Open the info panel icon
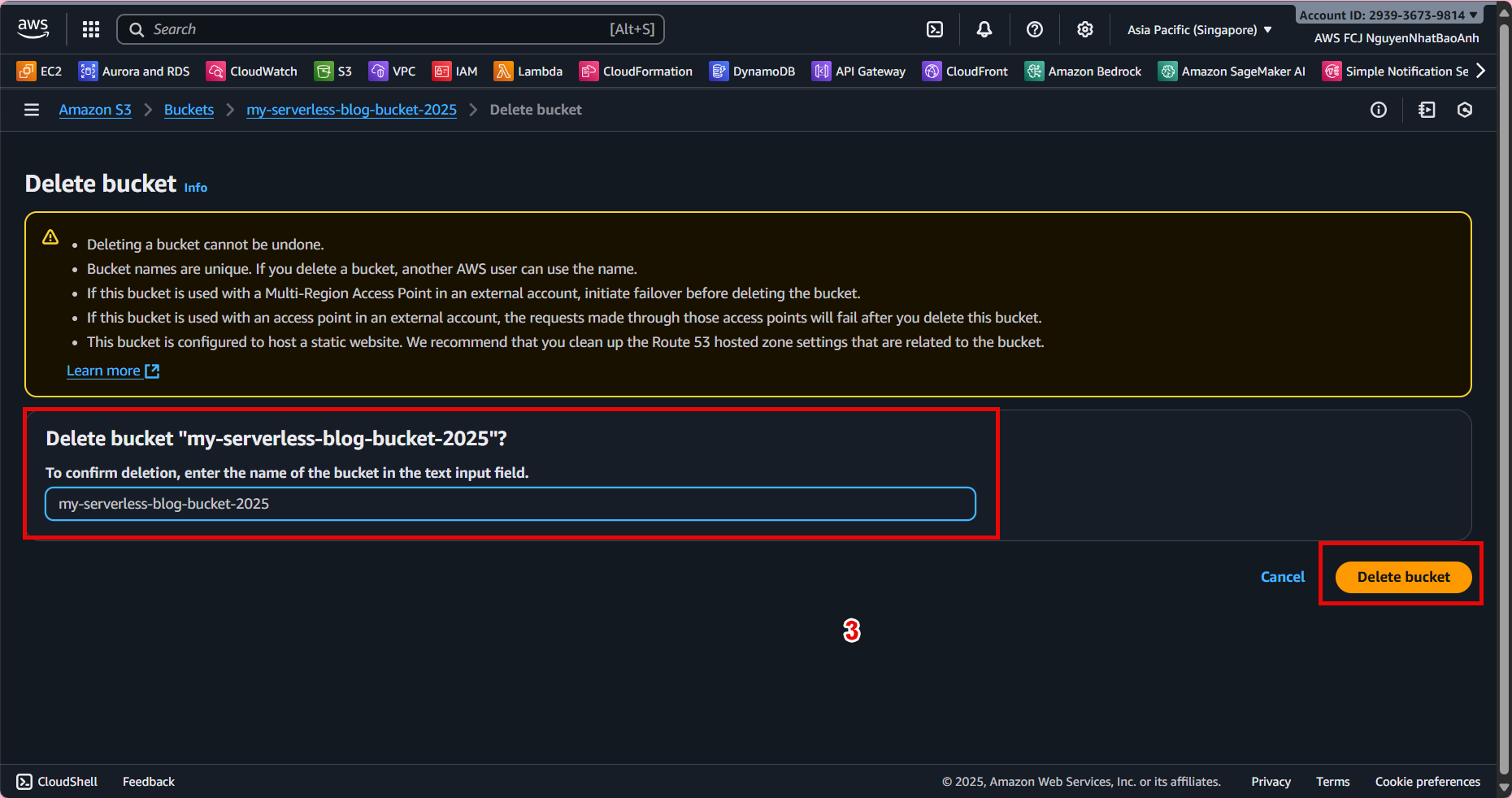The height and width of the screenshot is (798, 1512). [x=1379, y=110]
